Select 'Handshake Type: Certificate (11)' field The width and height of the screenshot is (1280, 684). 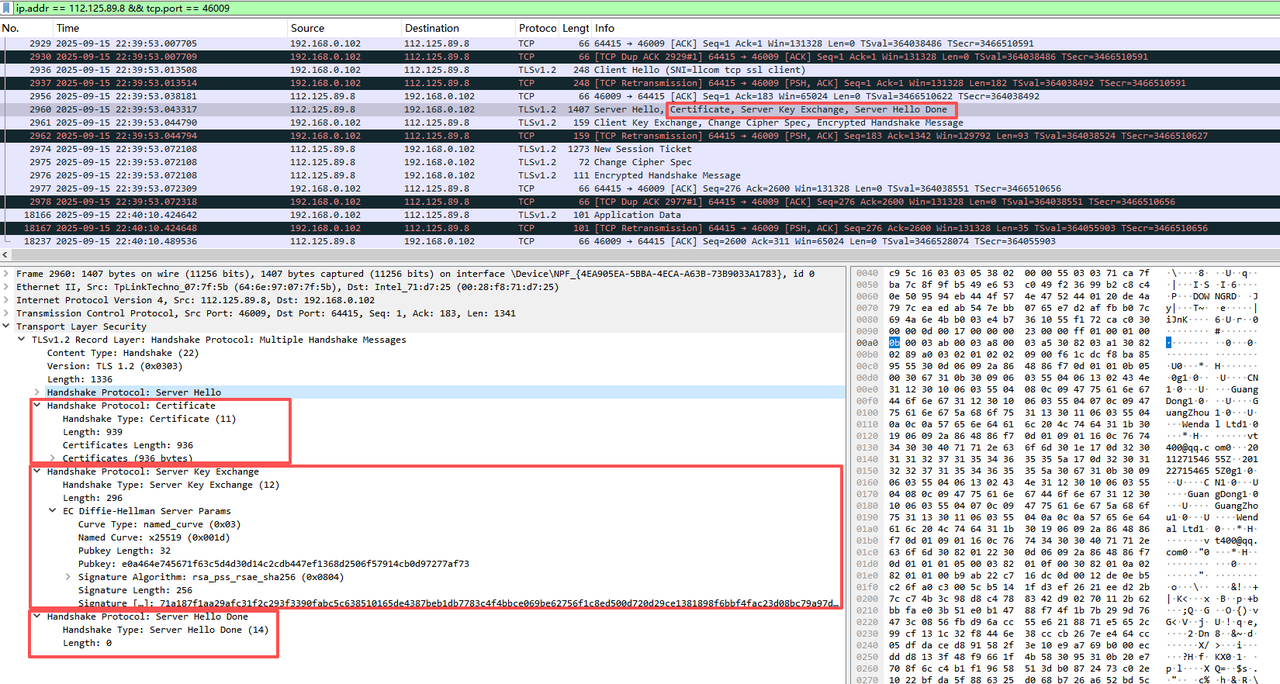(x=149, y=419)
